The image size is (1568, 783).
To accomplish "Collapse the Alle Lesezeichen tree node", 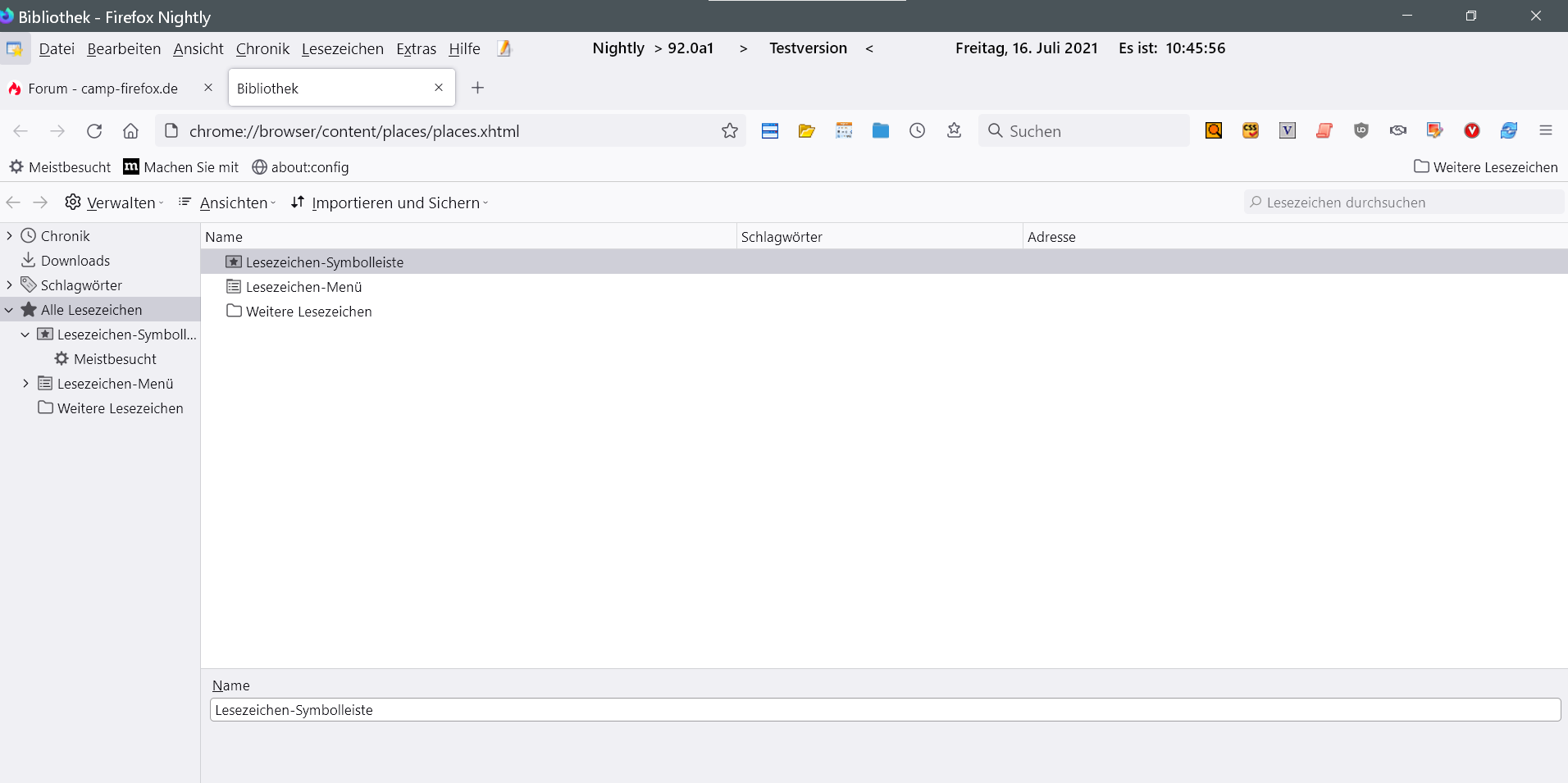I will click(9, 310).
